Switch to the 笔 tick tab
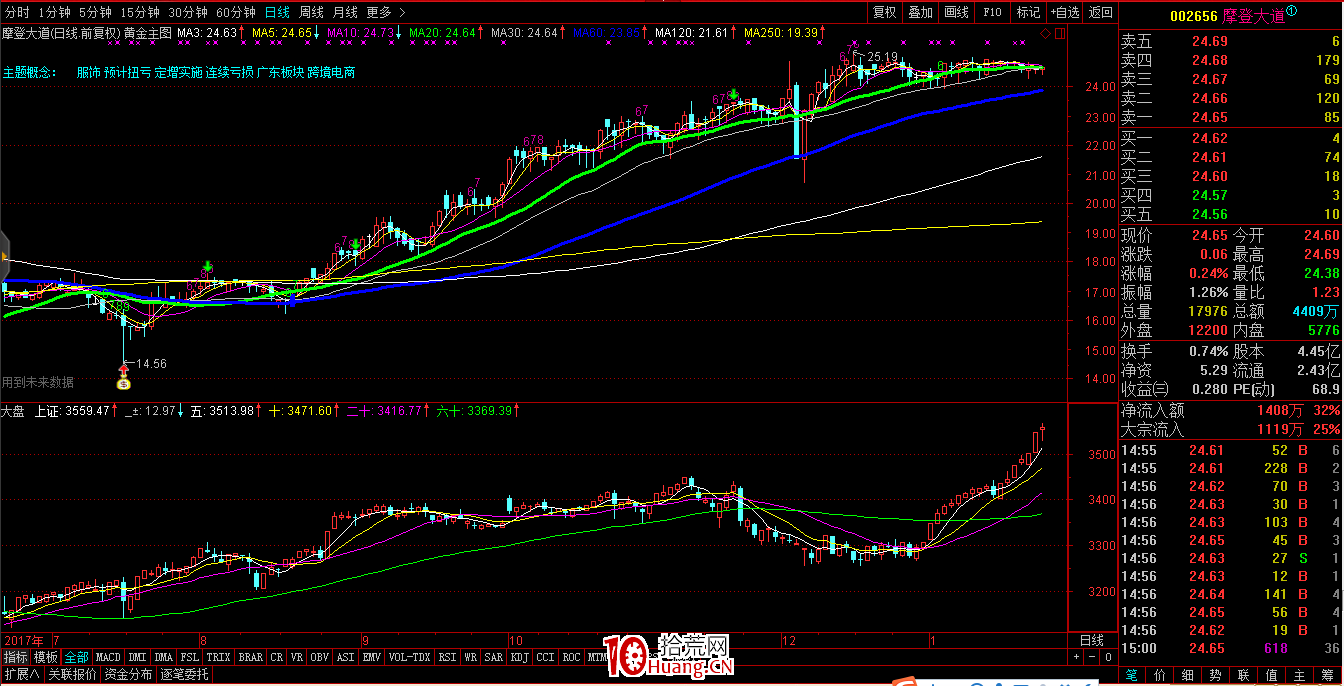 1132,675
